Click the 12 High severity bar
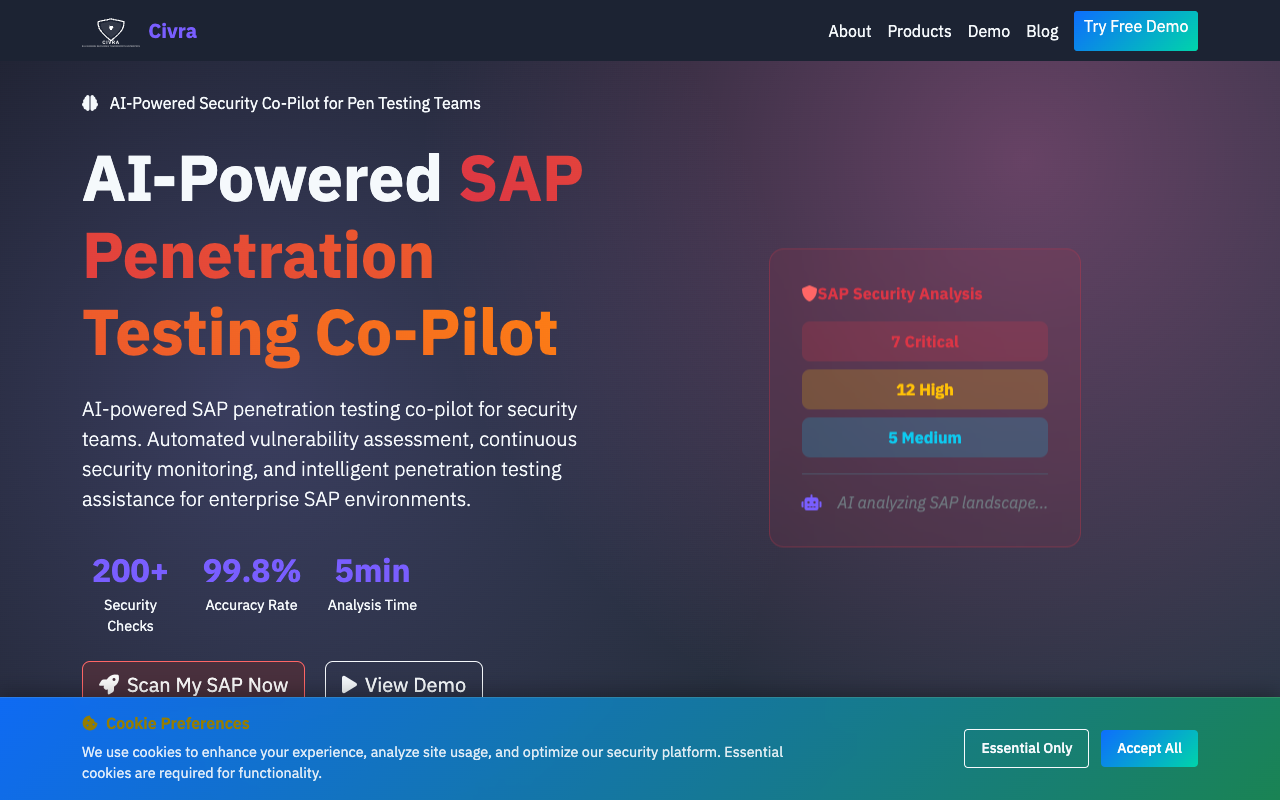1280x800 pixels. [x=924, y=389]
